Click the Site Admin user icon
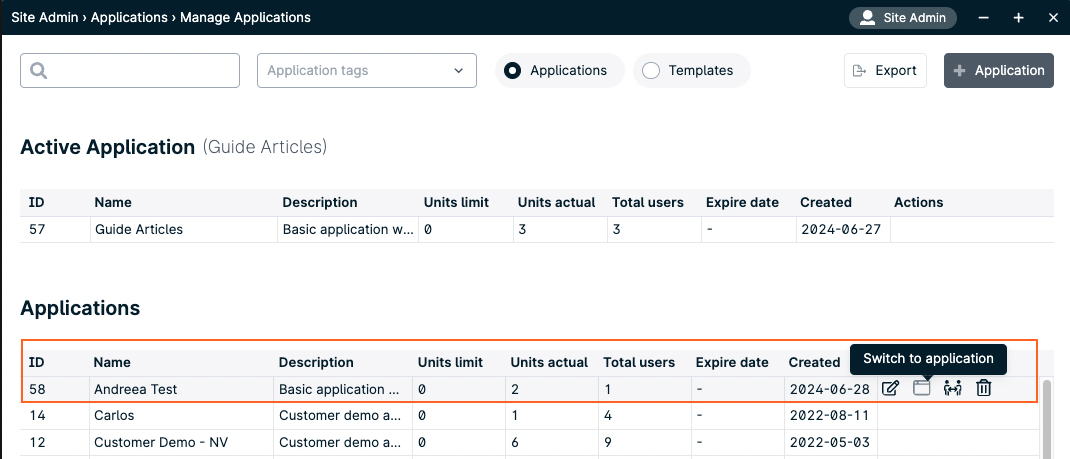The image size is (1070, 459). pos(867,18)
